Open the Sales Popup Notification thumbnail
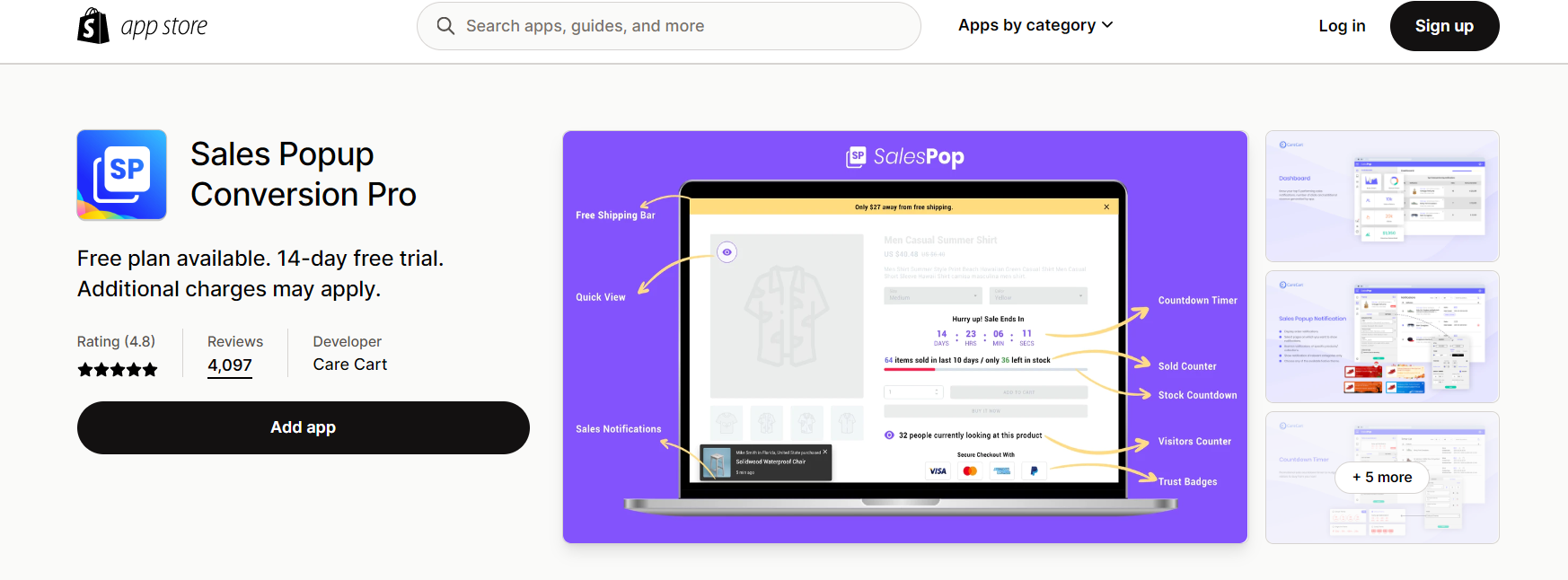Screen dimensions: 1568x580 (1382, 337)
